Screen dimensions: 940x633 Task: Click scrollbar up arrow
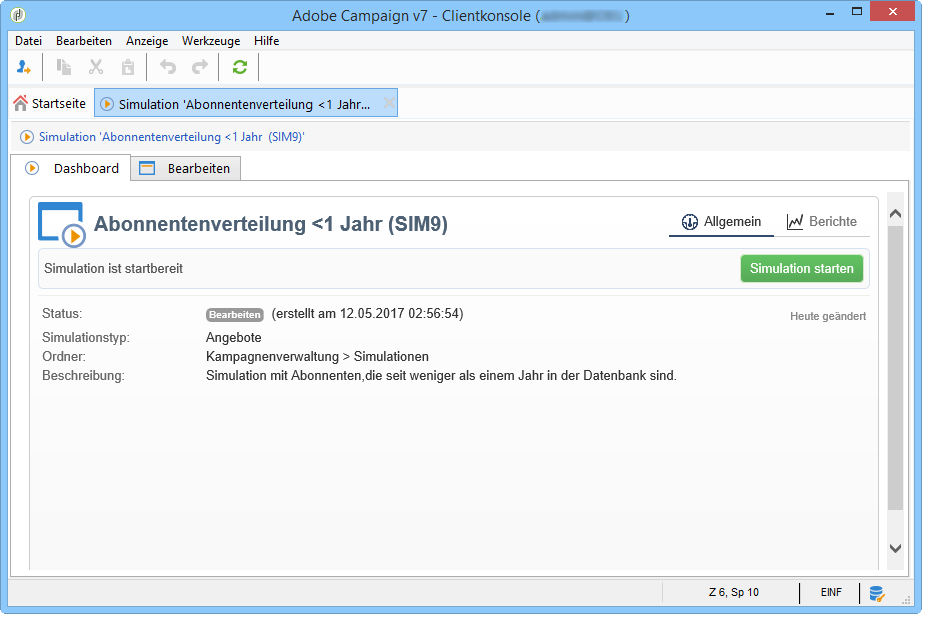tap(896, 213)
